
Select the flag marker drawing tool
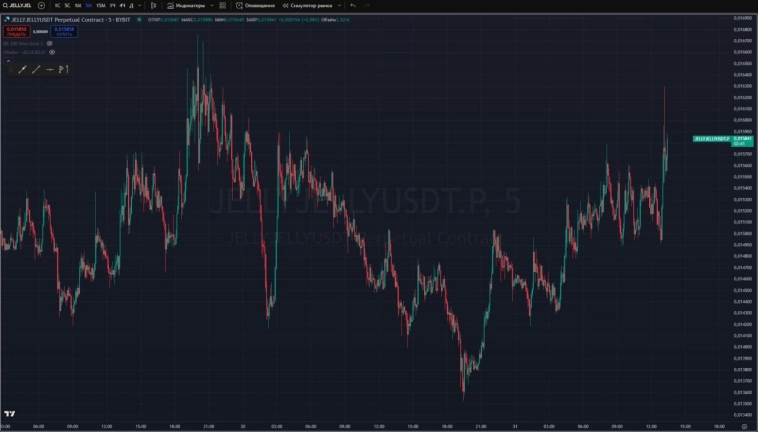point(63,70)
